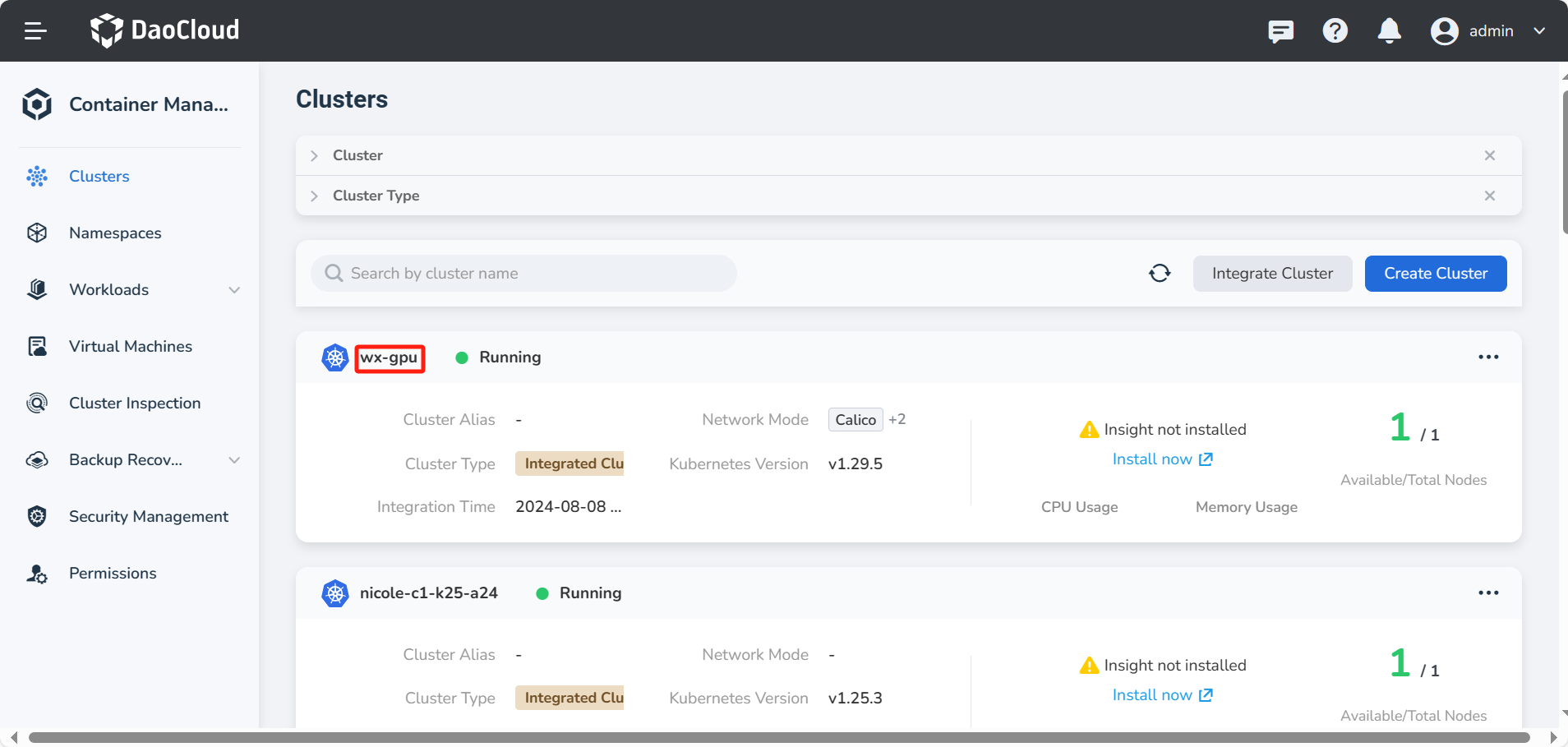
Task: Open the messages chat icon
Action: point(1280,31)
